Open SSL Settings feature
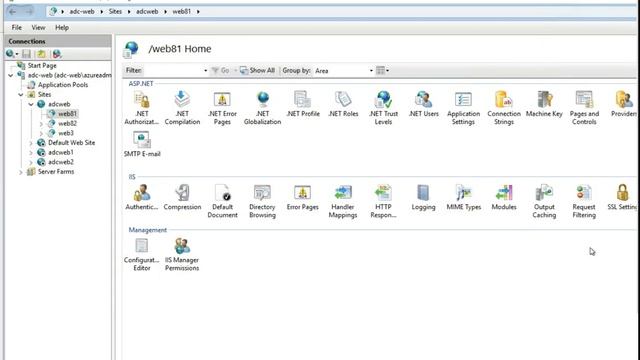The image size is (640, 360). [622, 198]
